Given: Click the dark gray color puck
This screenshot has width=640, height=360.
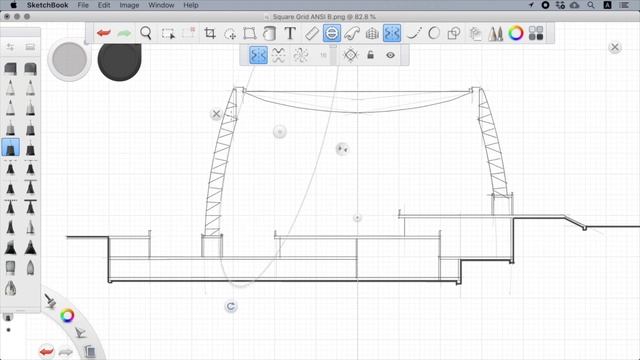Looking at the screenshot, I should click(119, 60).
